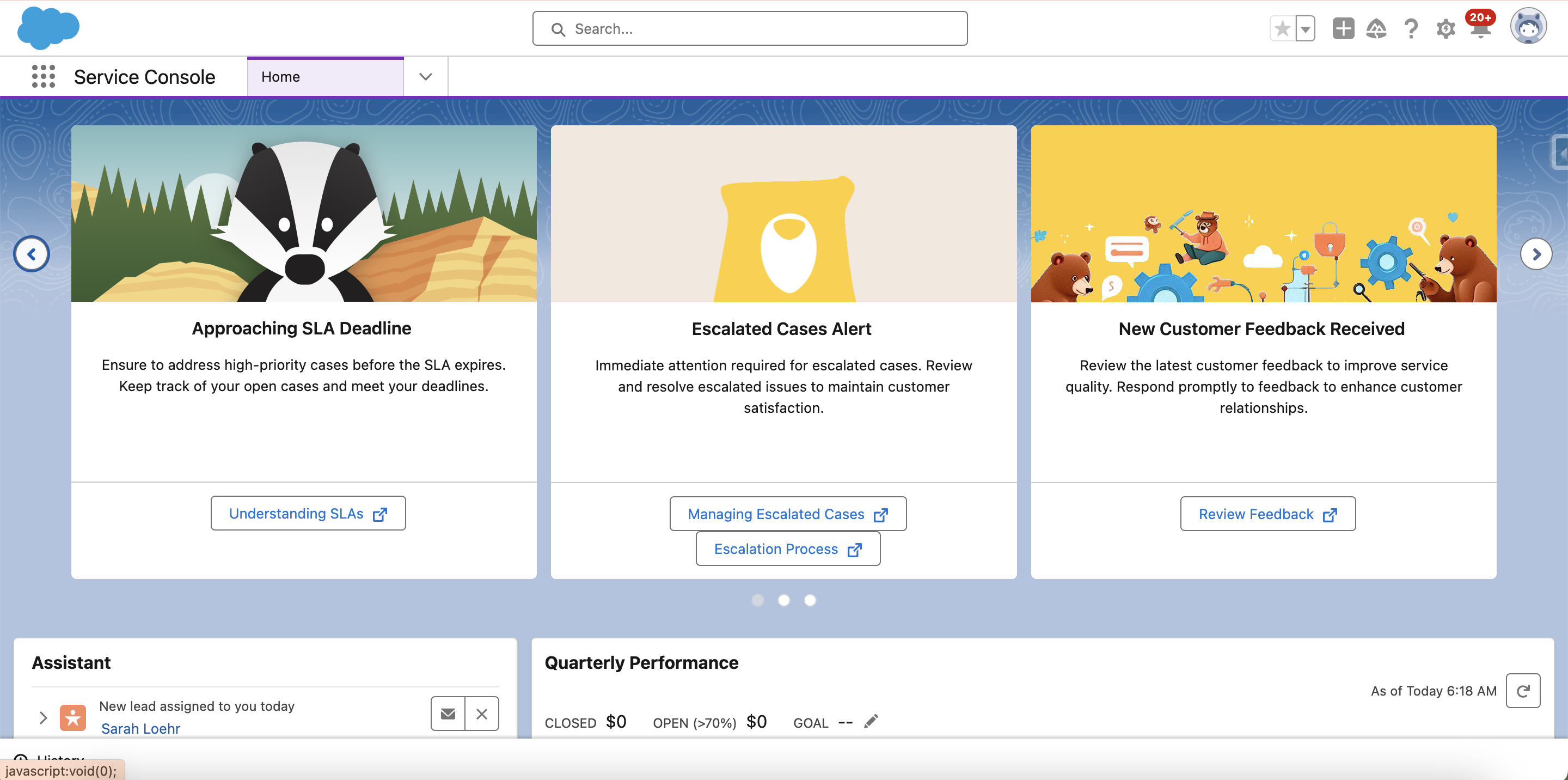Open the Setup gear icon
The image size is (1568, 780).
(1445, 29)
